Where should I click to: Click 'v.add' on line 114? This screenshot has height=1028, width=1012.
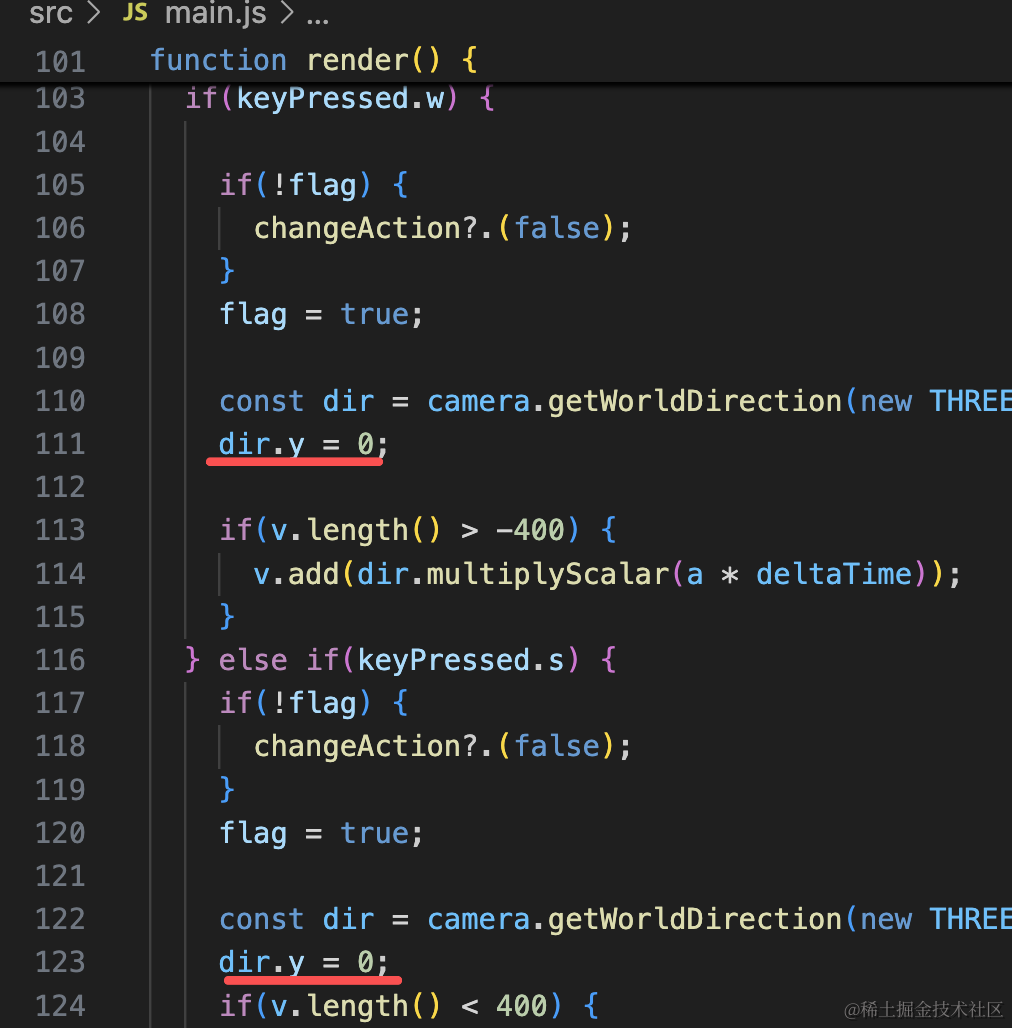[x=296, y=574]
